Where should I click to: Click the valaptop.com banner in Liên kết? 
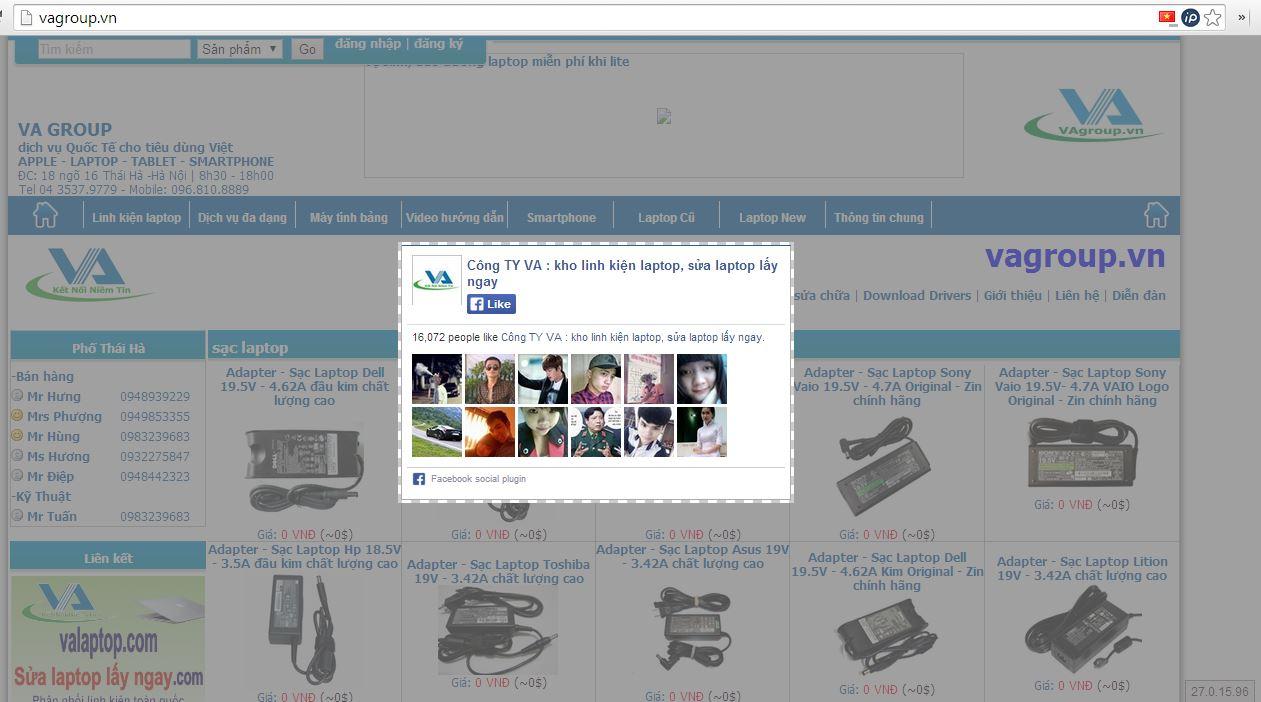coord(108,638)
